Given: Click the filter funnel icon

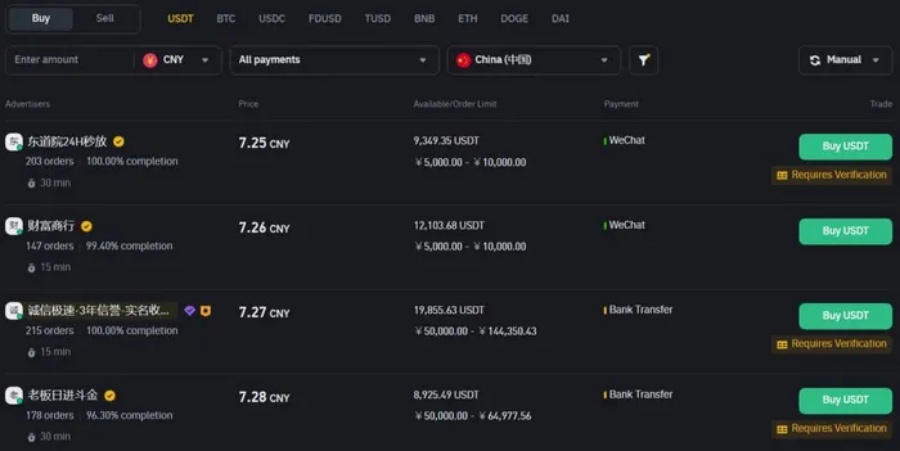Looking at the screenshot, I should pos(643,60).
